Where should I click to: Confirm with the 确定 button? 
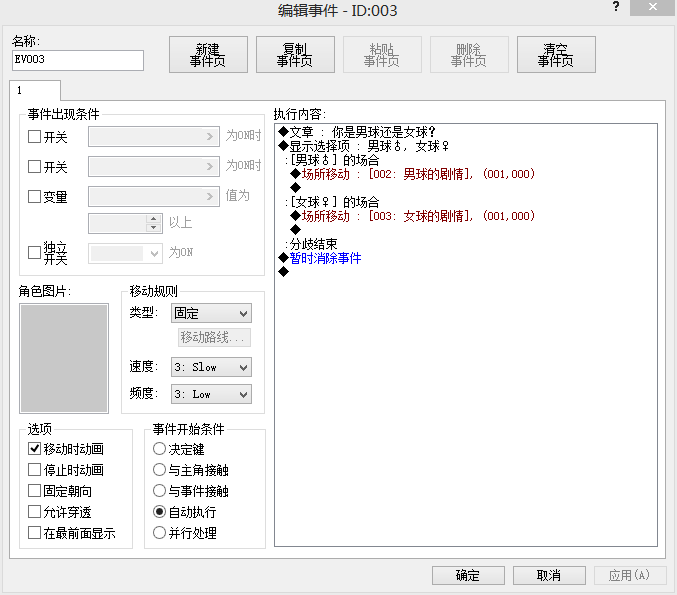(468, 575)
